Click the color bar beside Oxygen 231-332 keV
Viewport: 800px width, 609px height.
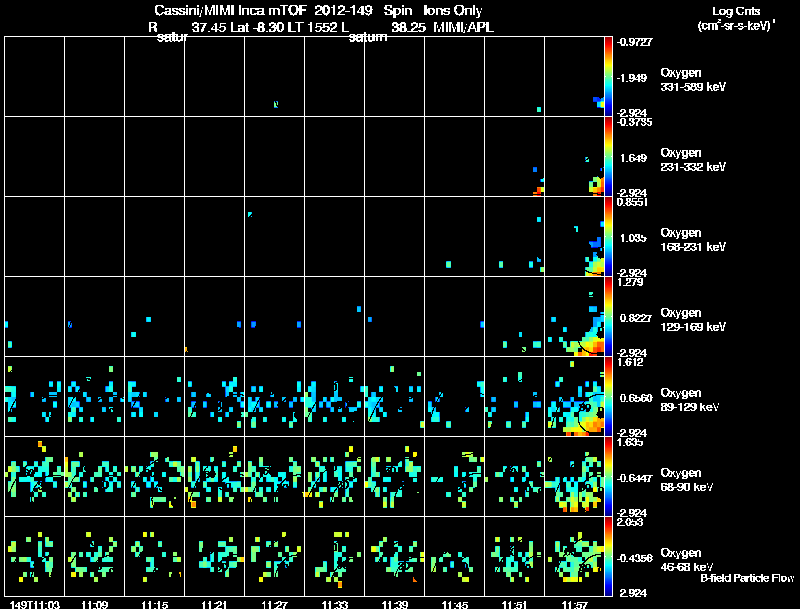coord(608,157)
